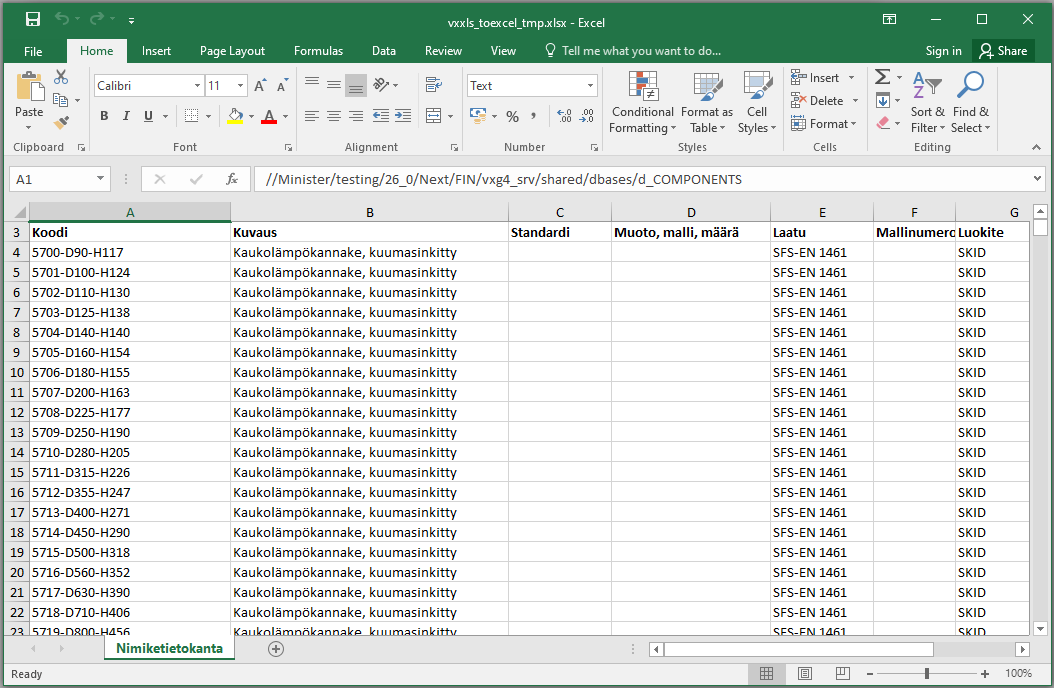Screen dimensions: 1054x688
Task: Expand the number format Text dropdown
Action: click(x=590, y=86)
